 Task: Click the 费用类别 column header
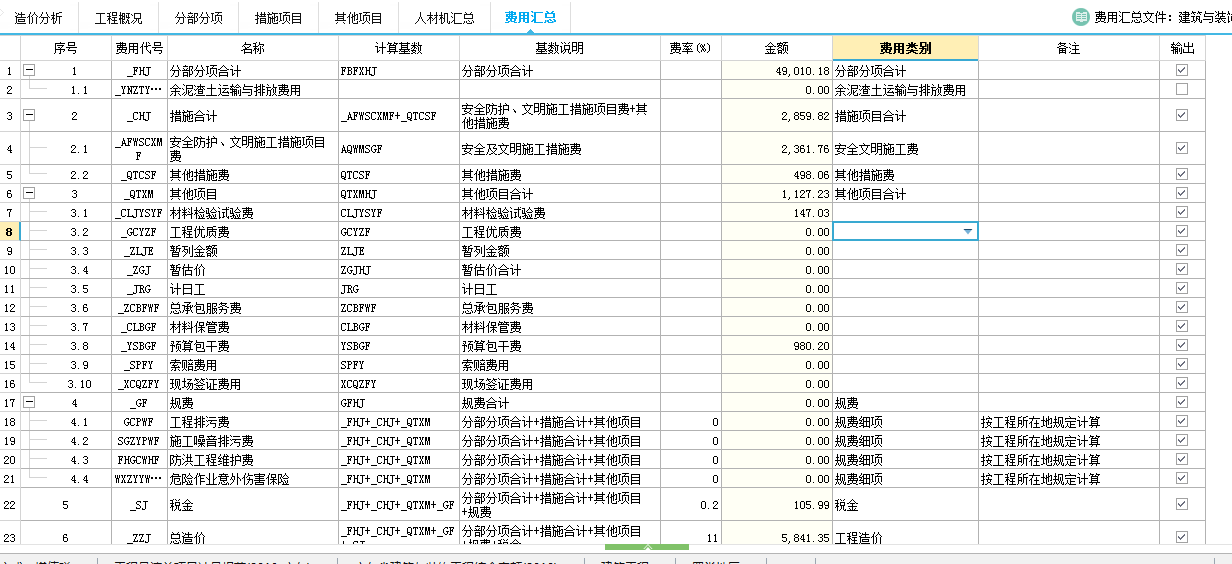[x=905, y=48]
